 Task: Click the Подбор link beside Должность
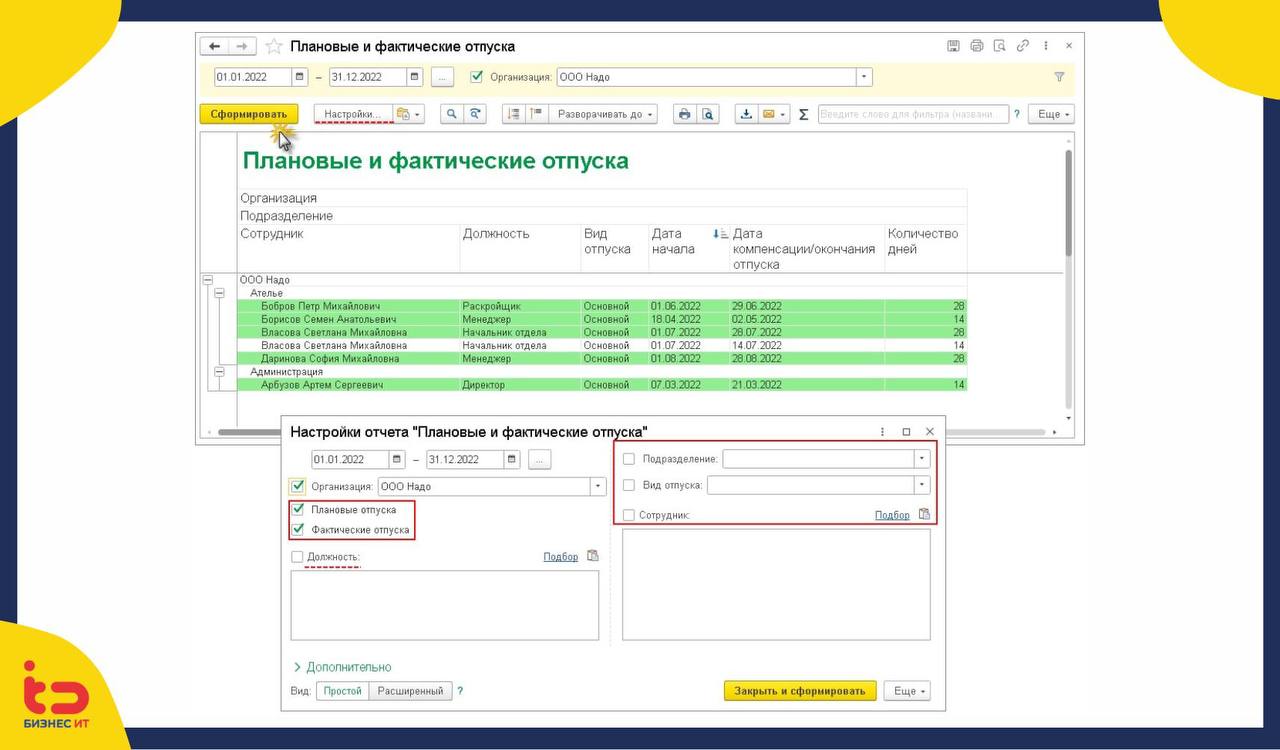click(560, 557)
